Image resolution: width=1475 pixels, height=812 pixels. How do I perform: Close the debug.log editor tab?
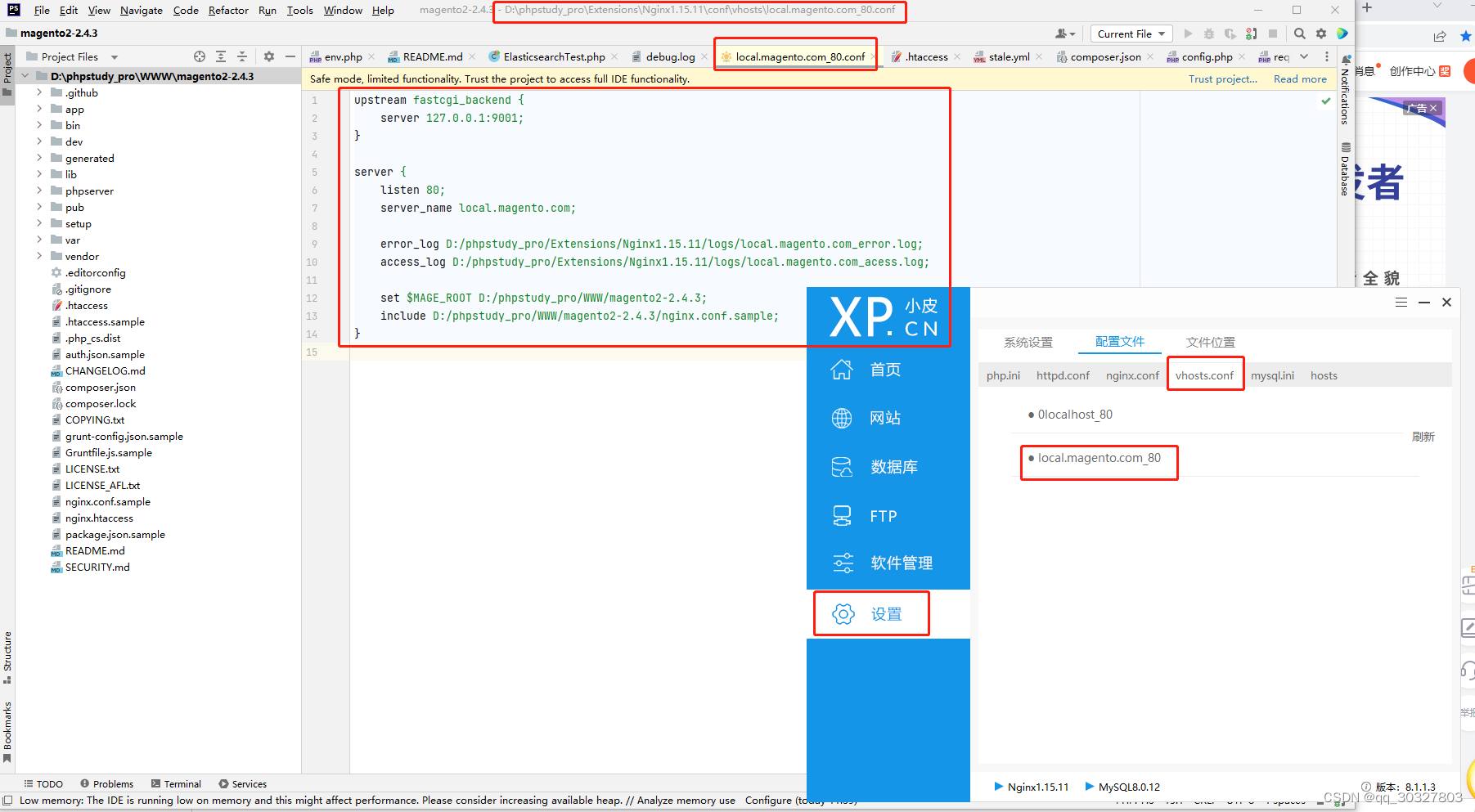[x=704, y=56]
